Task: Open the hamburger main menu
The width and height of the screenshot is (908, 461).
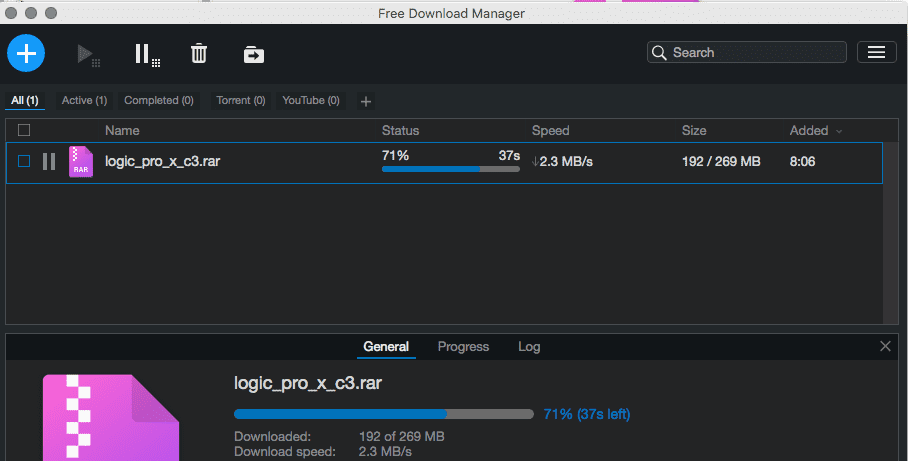Action: [876, 53]
